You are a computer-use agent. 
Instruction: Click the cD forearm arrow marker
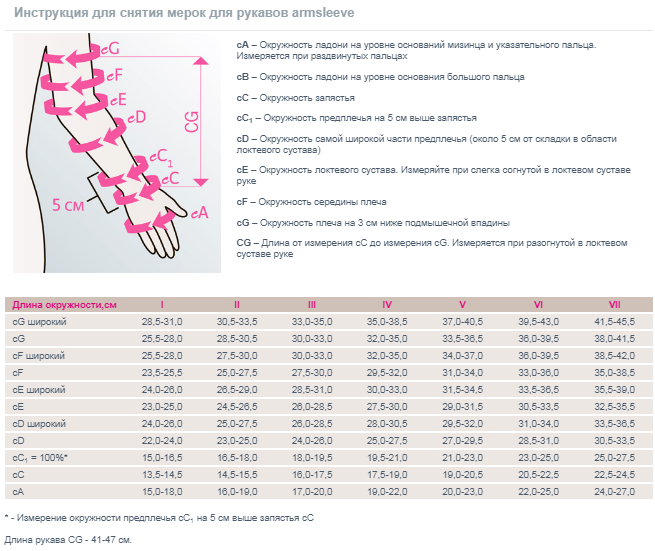tap(135, 119)
